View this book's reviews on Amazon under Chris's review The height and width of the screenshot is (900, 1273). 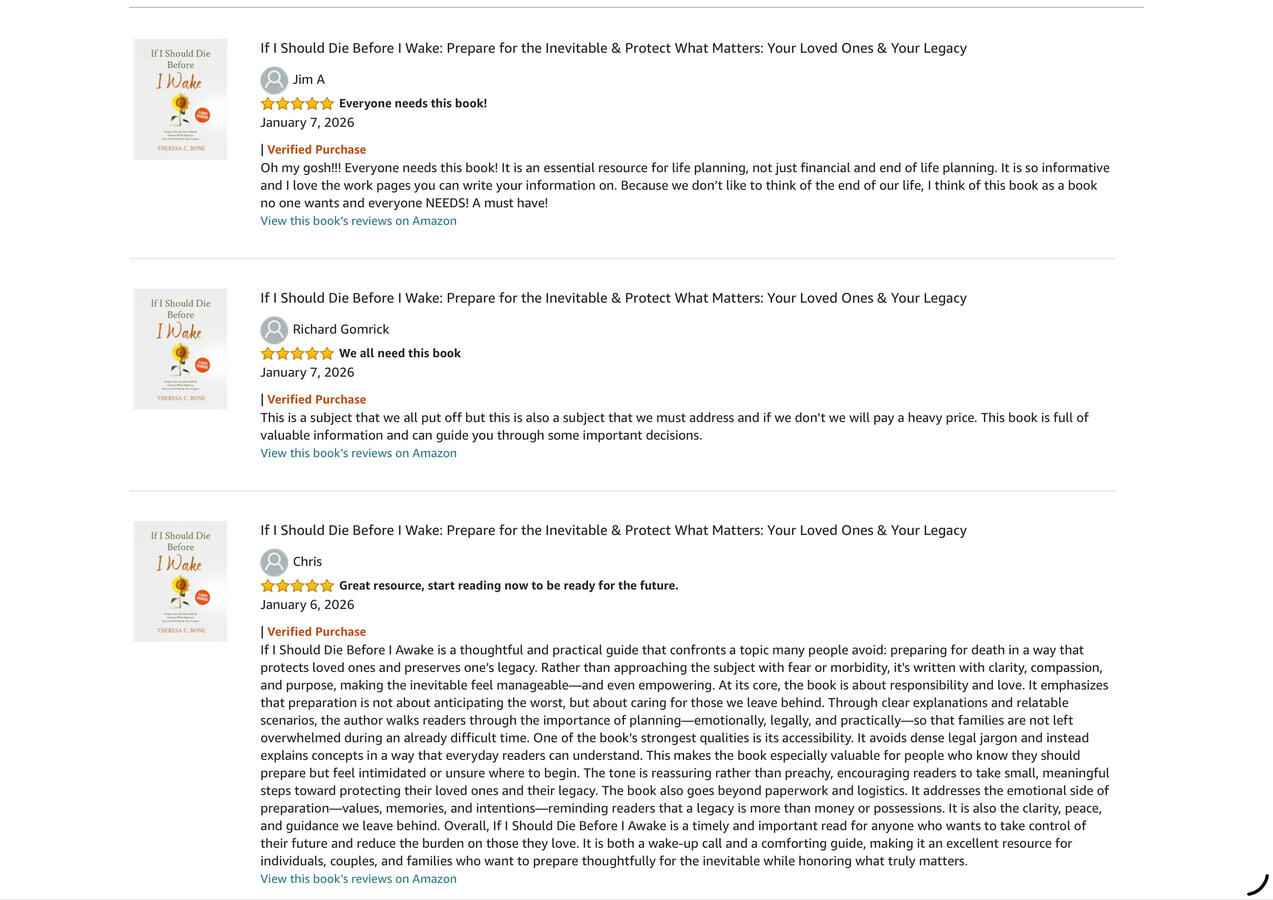tap(358, 879)
